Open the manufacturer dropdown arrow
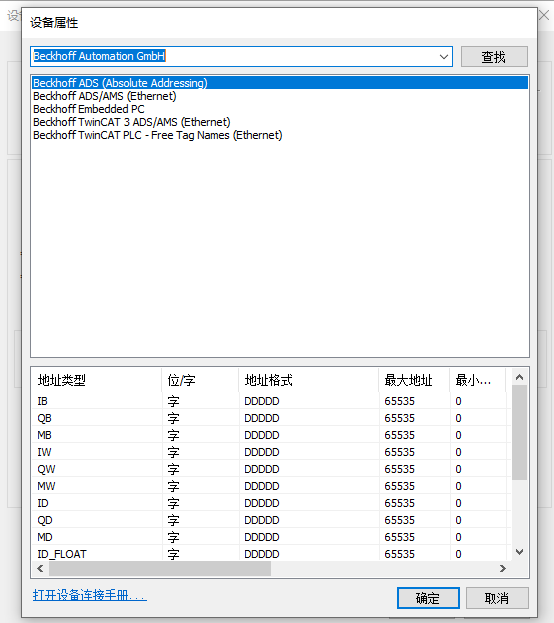 [x=444, y=56]
